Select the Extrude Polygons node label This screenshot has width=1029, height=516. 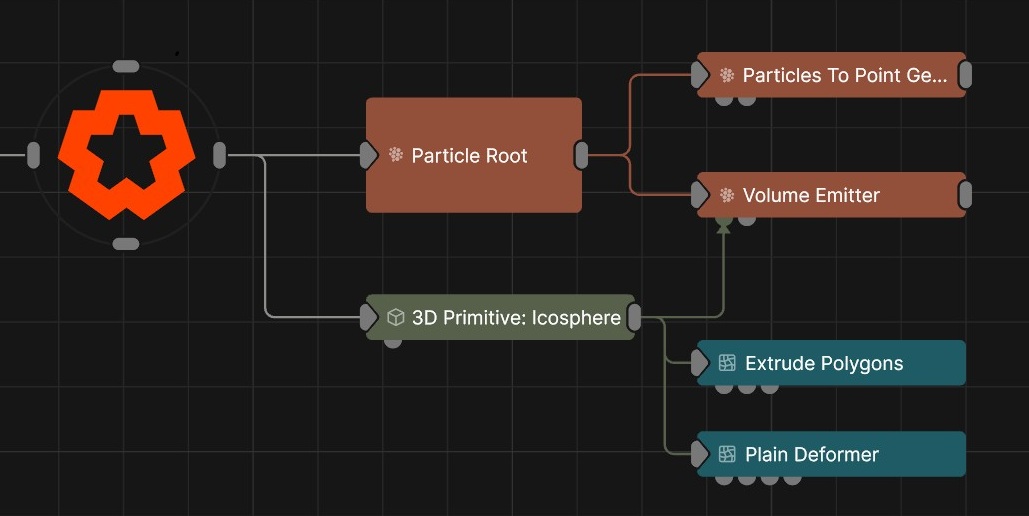(824, 363)
